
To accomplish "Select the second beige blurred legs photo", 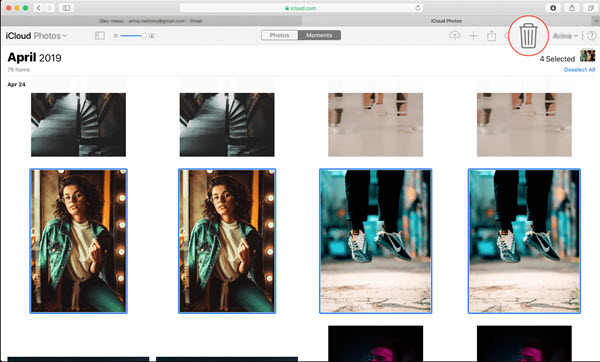I will pyautogui.click(x=524, y=124).
